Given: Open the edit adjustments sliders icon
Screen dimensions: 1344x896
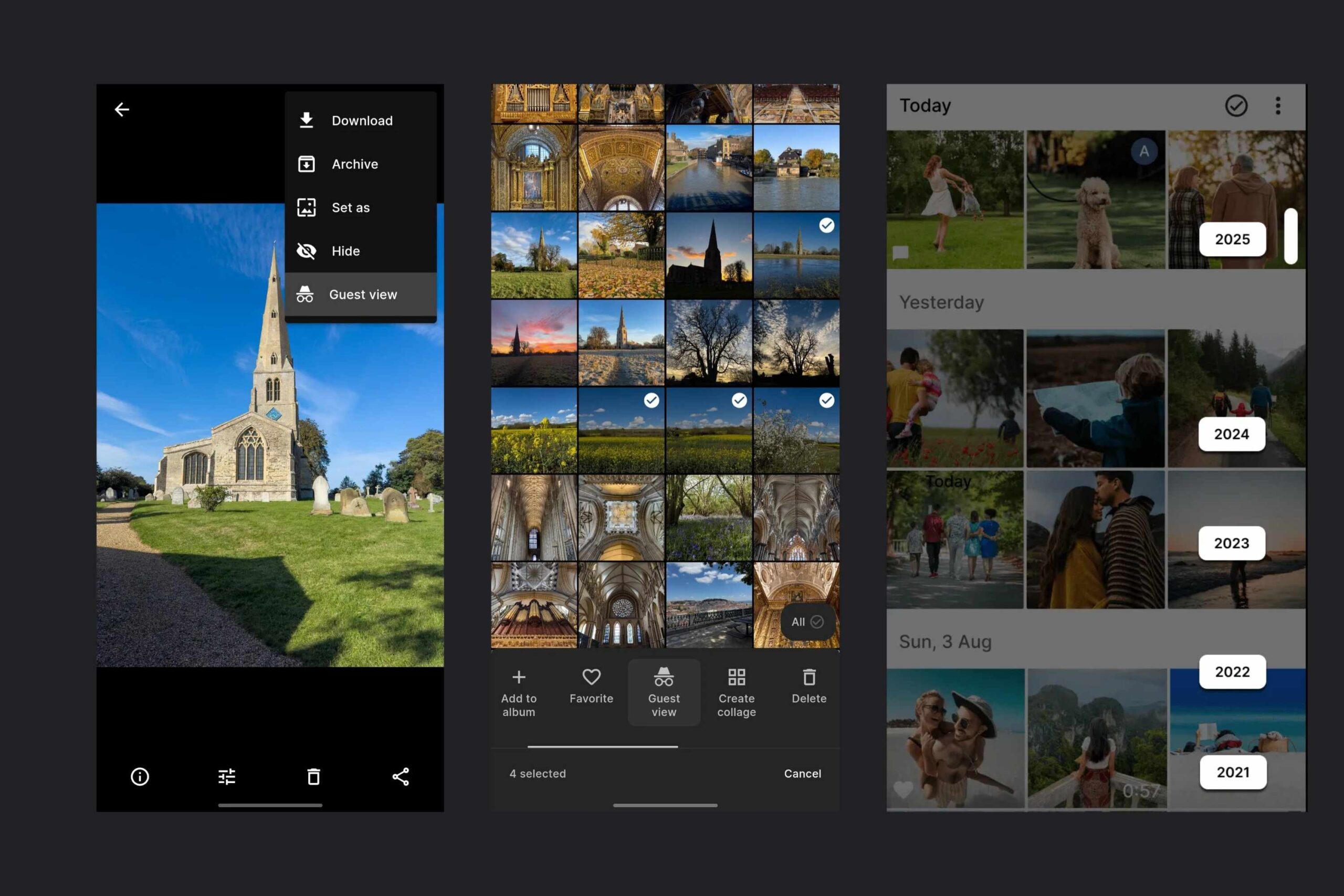Looking at the screenshot, I should point(227,776).
